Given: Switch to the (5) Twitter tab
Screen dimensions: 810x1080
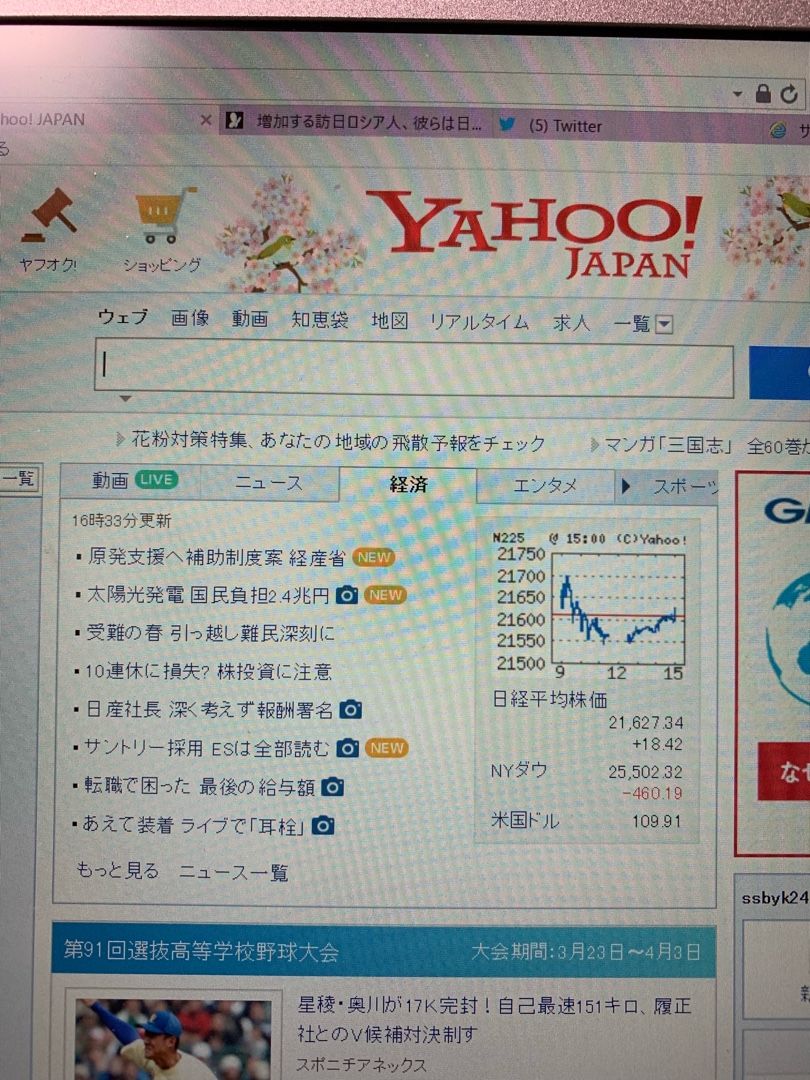Looking at the screenshot, I should (565, 126).
